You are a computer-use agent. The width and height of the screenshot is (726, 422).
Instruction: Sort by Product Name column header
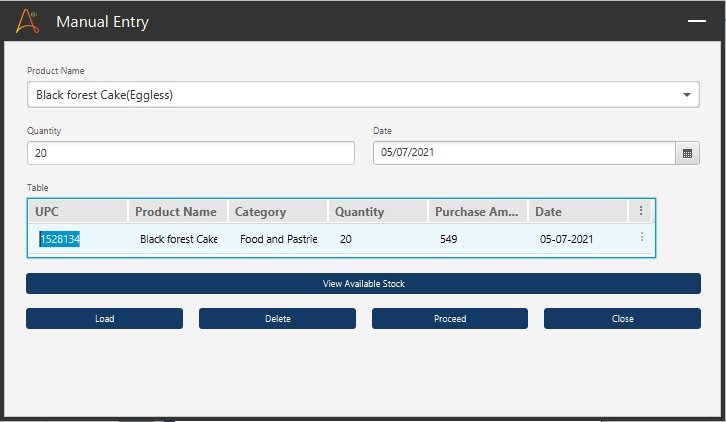(178, 212)
